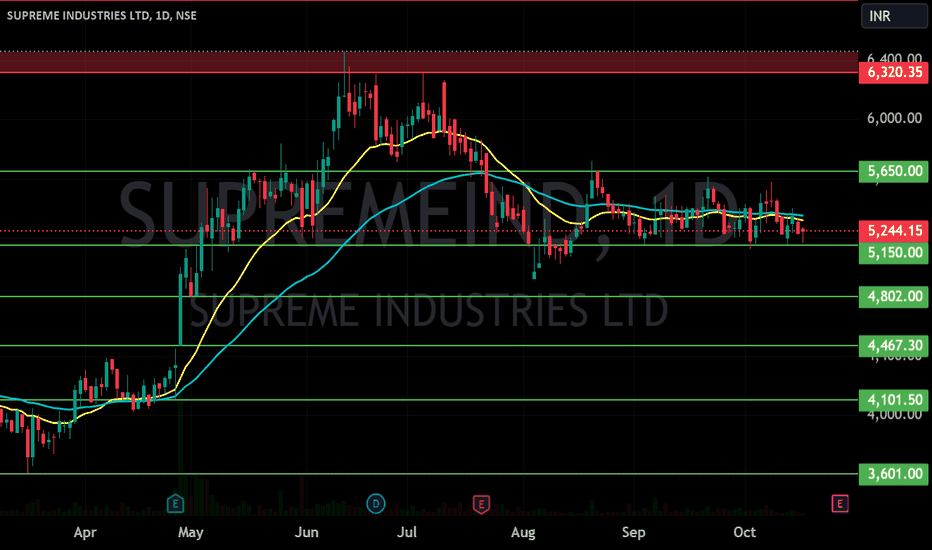Open the INR currency selector

[x=894, y=16]
